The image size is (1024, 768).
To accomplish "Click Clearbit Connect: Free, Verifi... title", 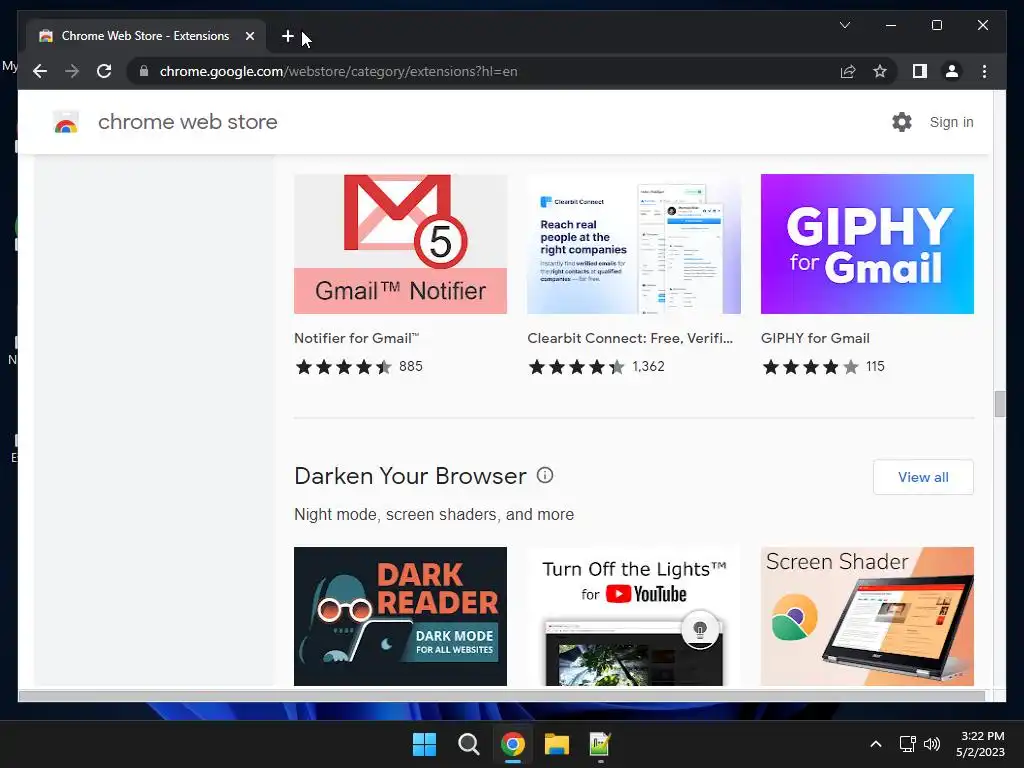I will pos(630,338).
